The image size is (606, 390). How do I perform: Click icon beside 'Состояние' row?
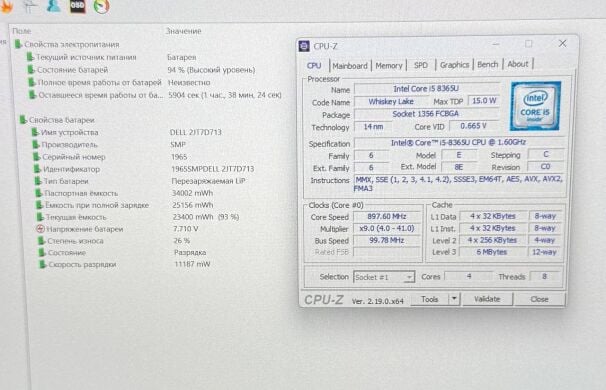tap(42, 253)
